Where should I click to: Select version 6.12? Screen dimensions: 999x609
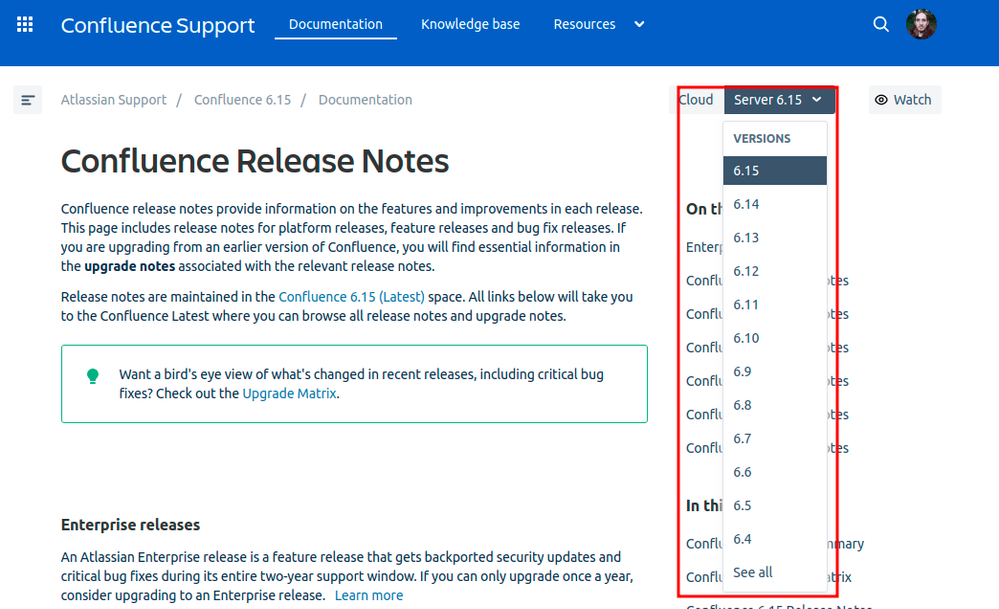click(x=775, y=271)
